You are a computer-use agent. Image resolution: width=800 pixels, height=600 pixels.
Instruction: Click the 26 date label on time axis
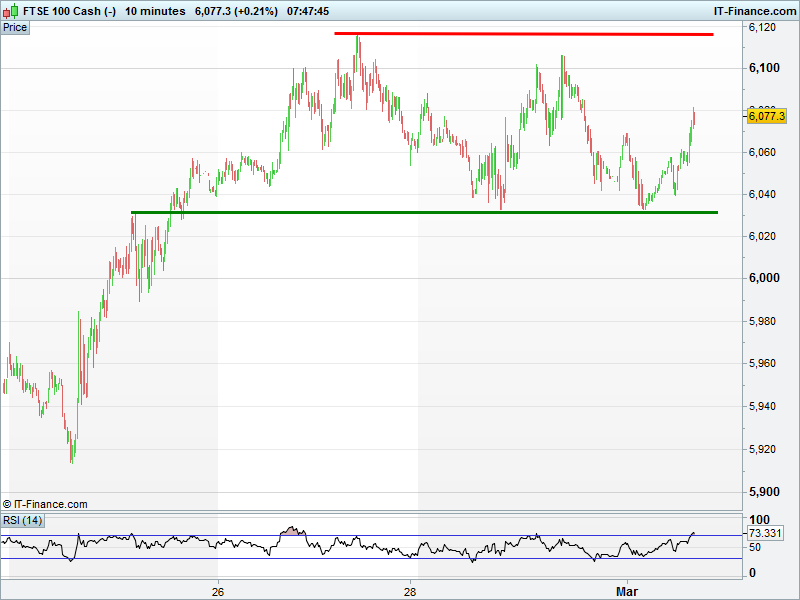click(x=218, y=592)
